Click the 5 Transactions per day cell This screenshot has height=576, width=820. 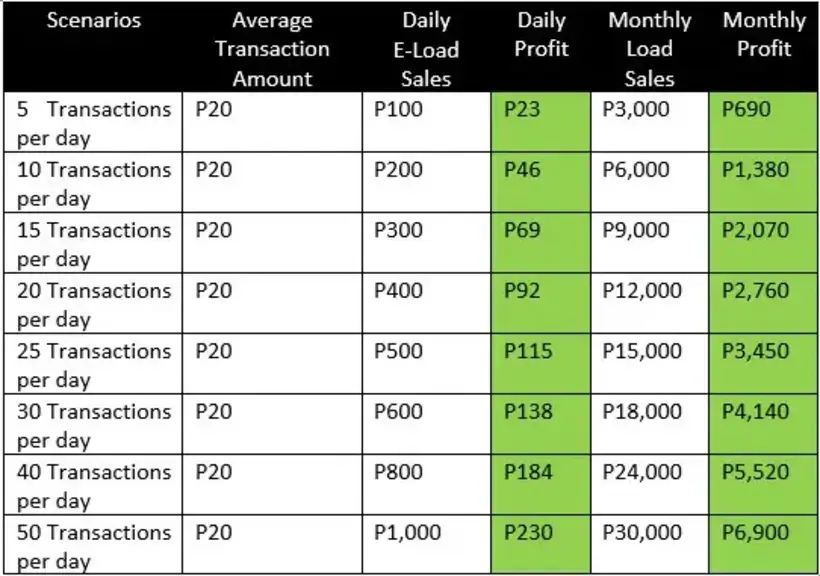click(94, 122)
